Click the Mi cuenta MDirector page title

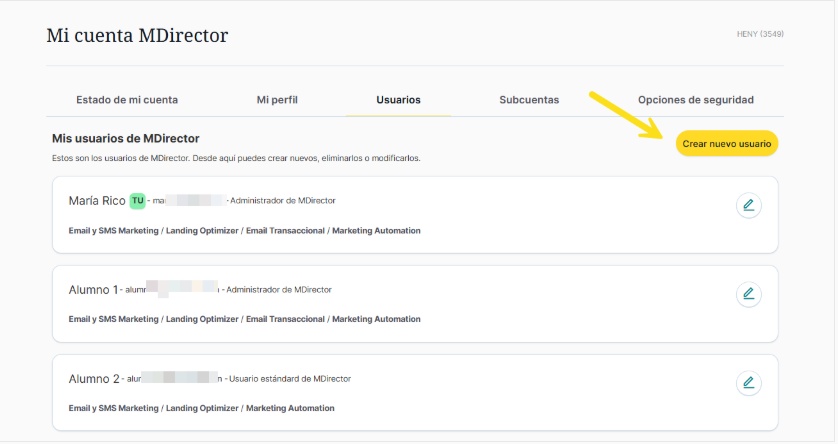[137, 36]
